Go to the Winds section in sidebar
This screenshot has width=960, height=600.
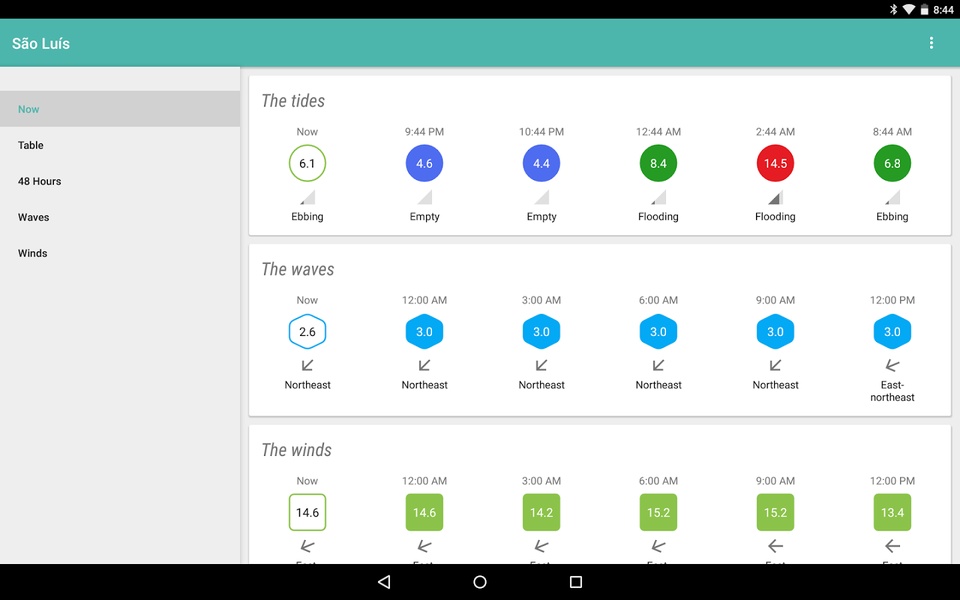tap(120, 253)
